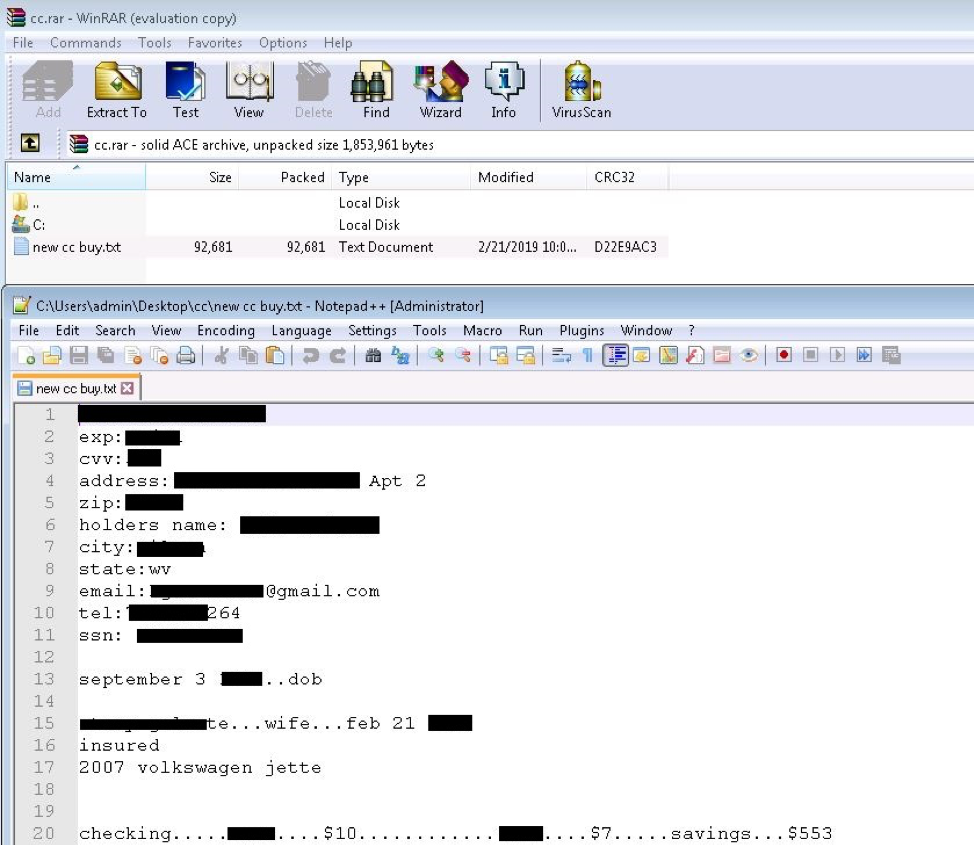Start macro recording with the red record button
Screen dimensions: 974x845
point(783,355)
